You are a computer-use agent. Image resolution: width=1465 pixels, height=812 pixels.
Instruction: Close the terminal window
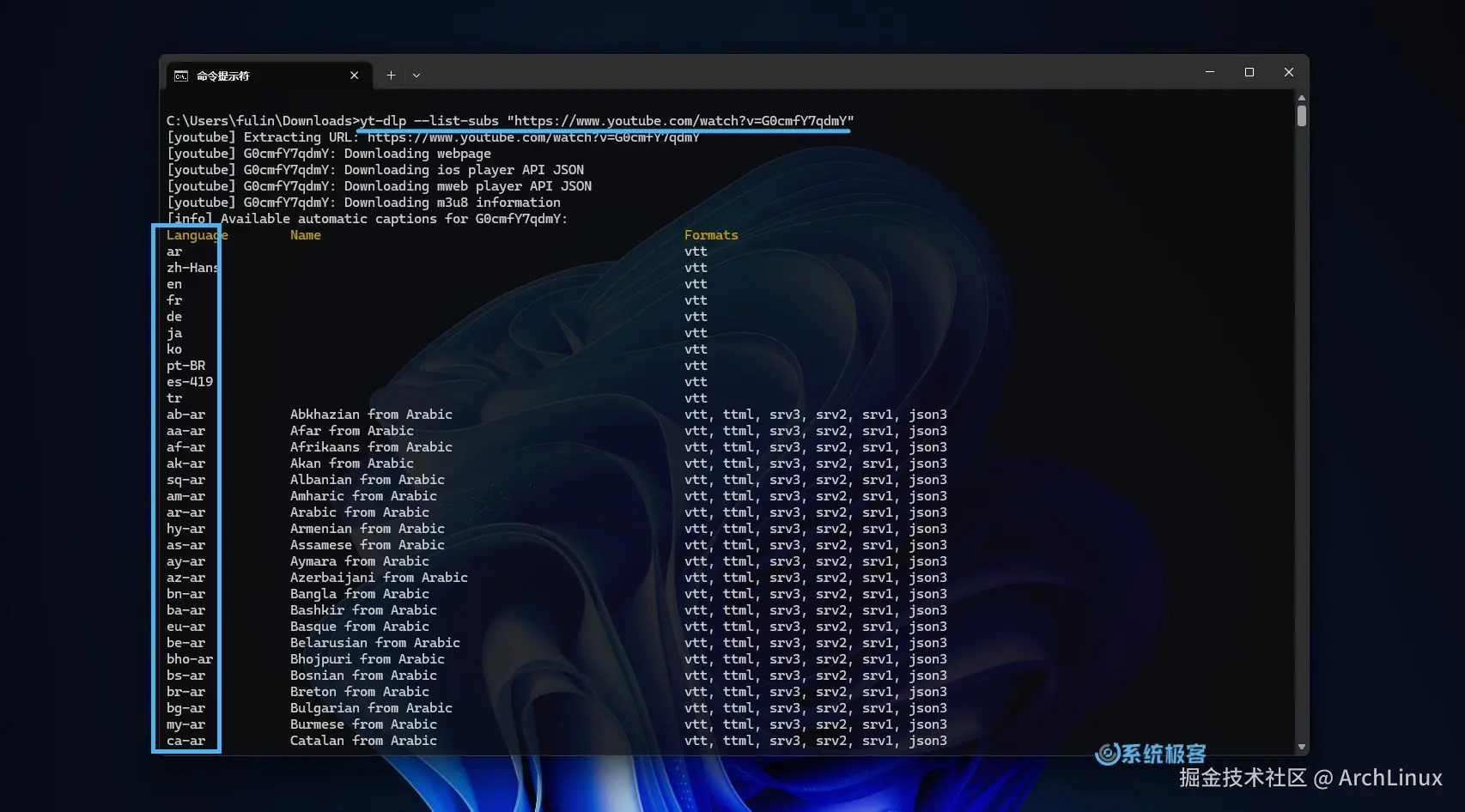click(x=1289, y=72)
